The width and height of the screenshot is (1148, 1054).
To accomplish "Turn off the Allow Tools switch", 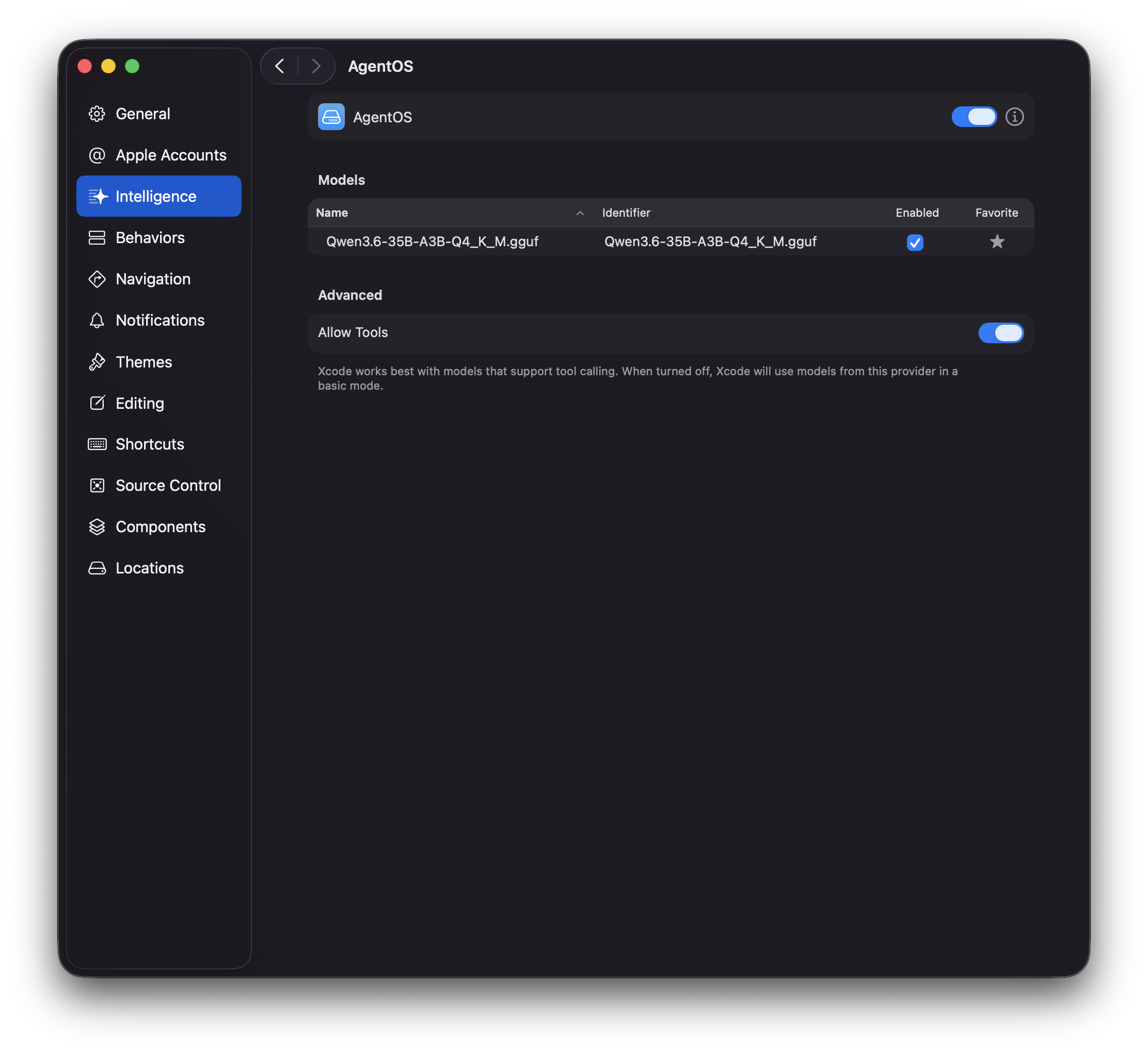I will click(1001, 333).
